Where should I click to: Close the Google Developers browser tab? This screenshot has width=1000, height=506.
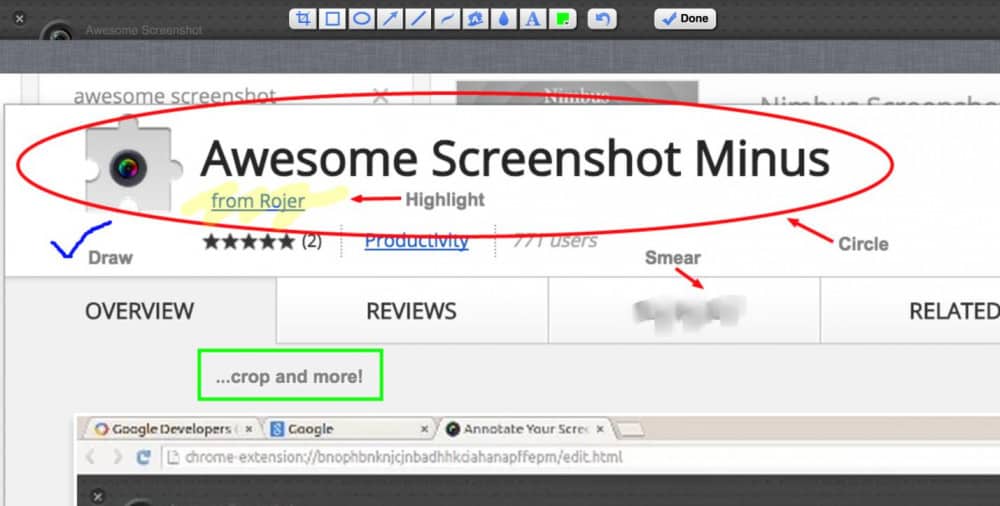tap(249, 429)
